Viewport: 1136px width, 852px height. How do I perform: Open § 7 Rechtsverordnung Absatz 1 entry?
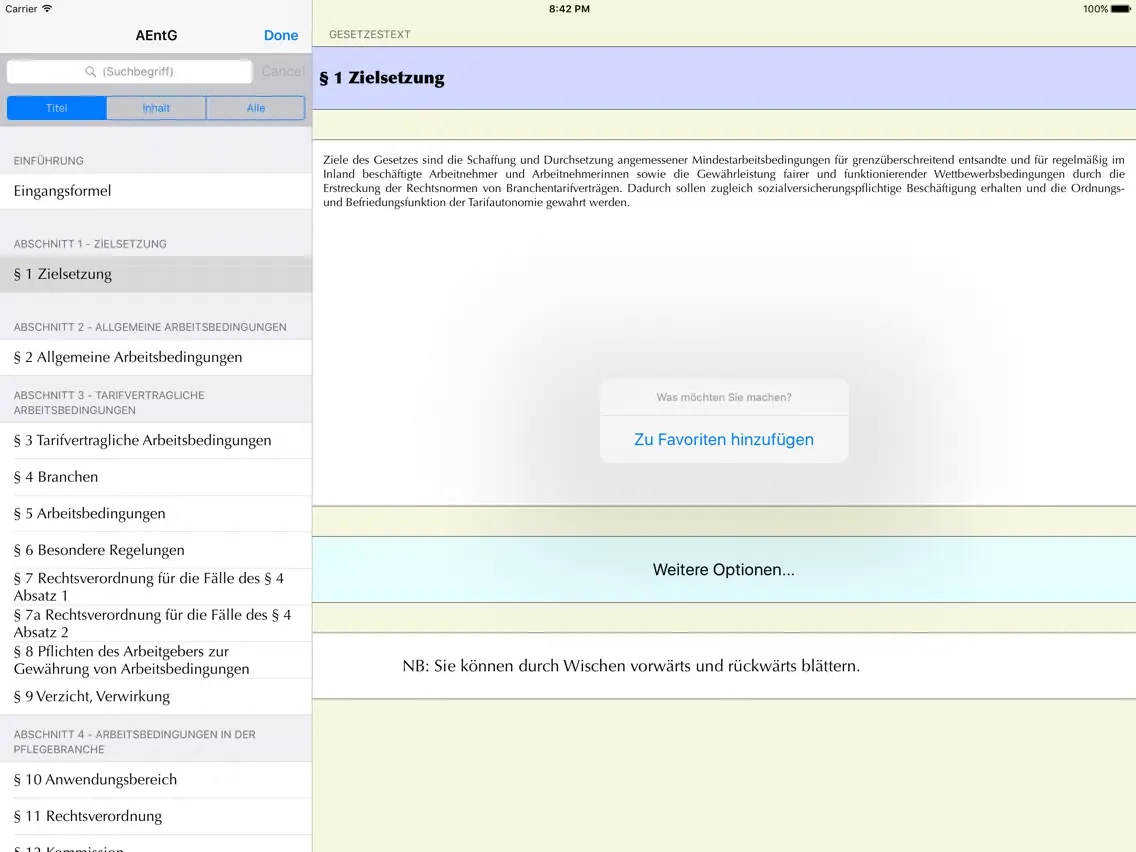click(156, 587)
